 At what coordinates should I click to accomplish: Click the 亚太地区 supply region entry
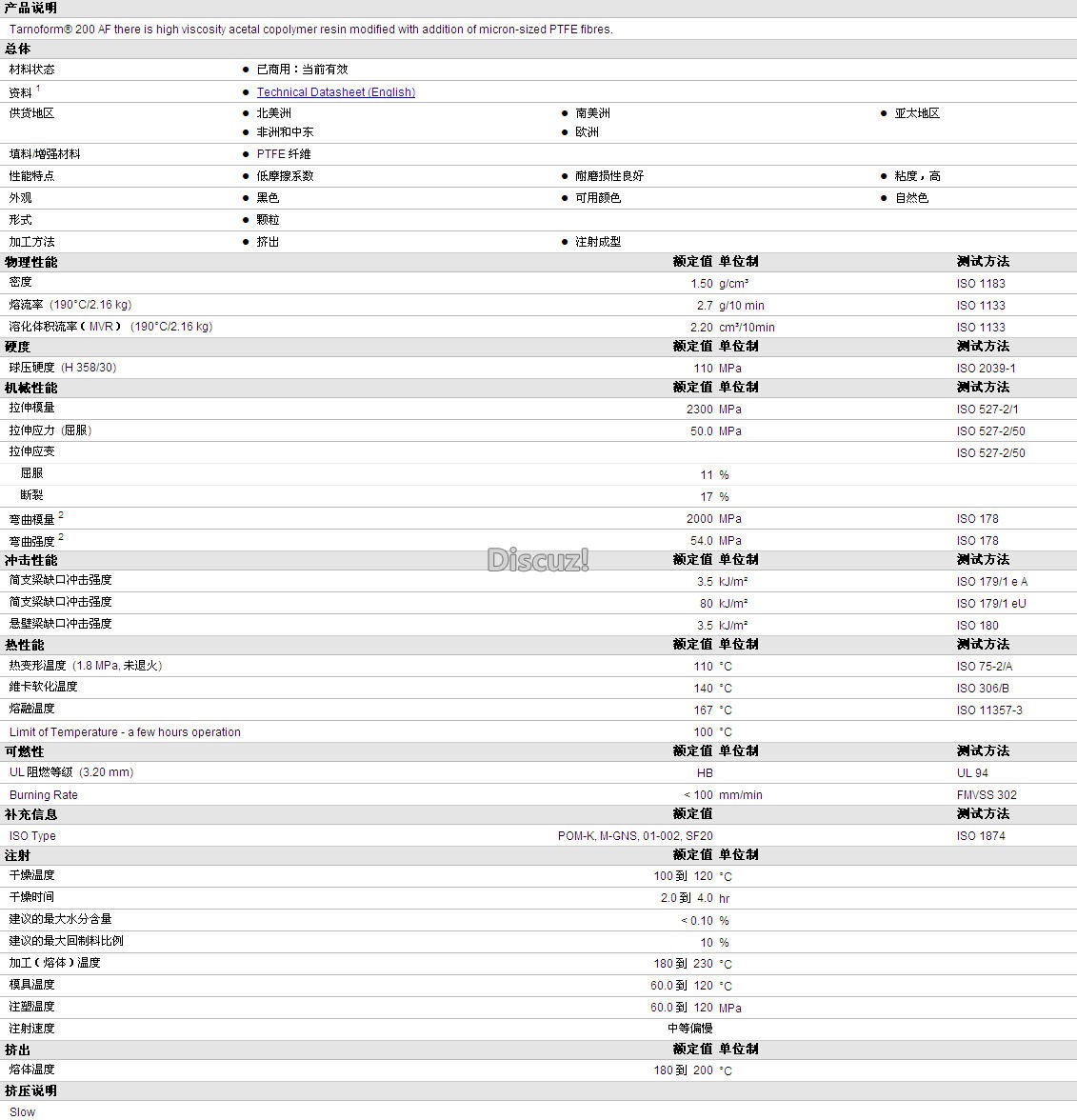tap(917, 112)
